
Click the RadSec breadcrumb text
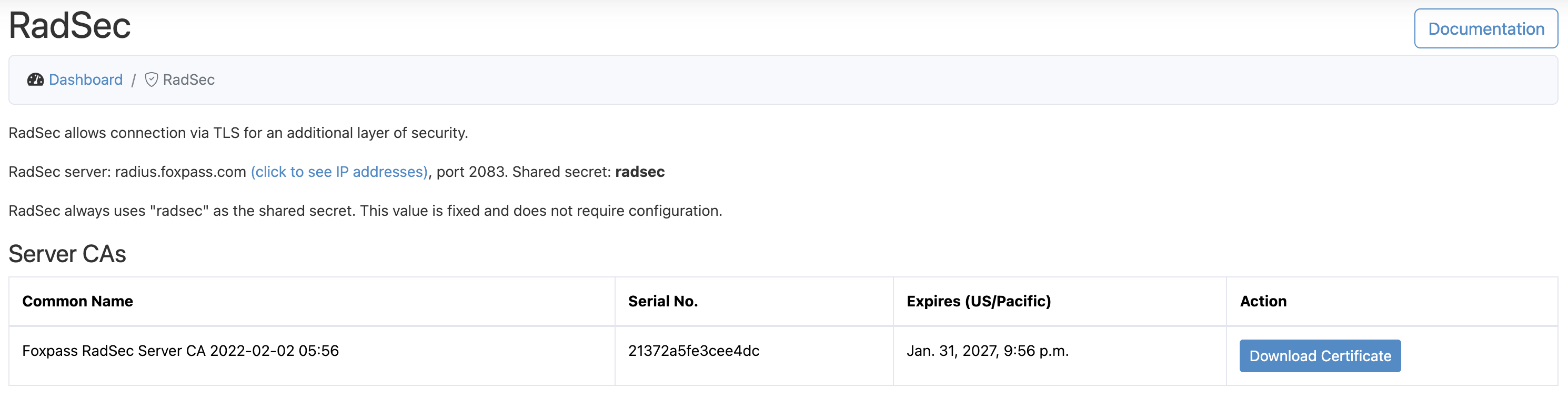[x=189, y=79]
